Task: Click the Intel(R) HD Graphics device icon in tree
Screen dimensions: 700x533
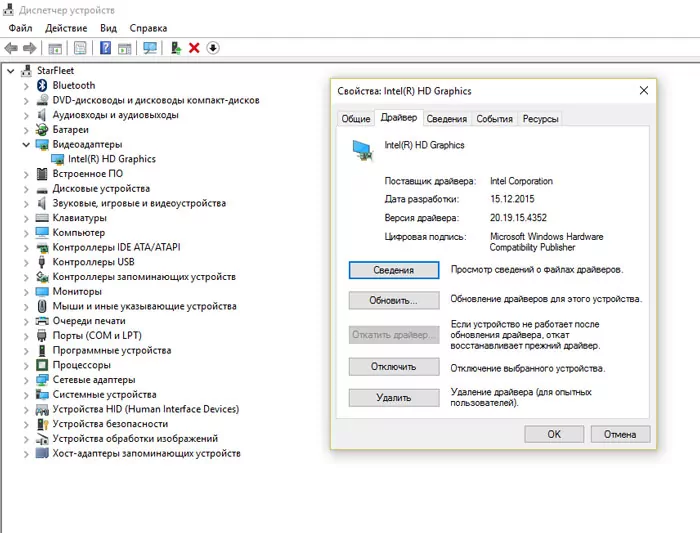Action: point(58,159)
